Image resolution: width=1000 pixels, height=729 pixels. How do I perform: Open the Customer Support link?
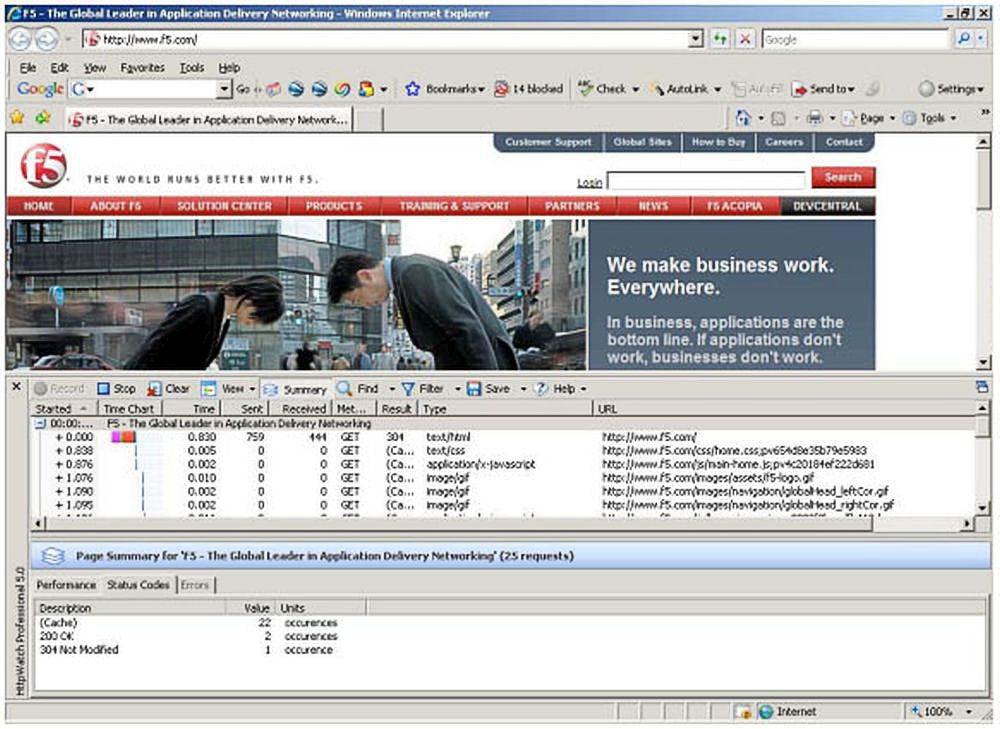click(548, 142)
